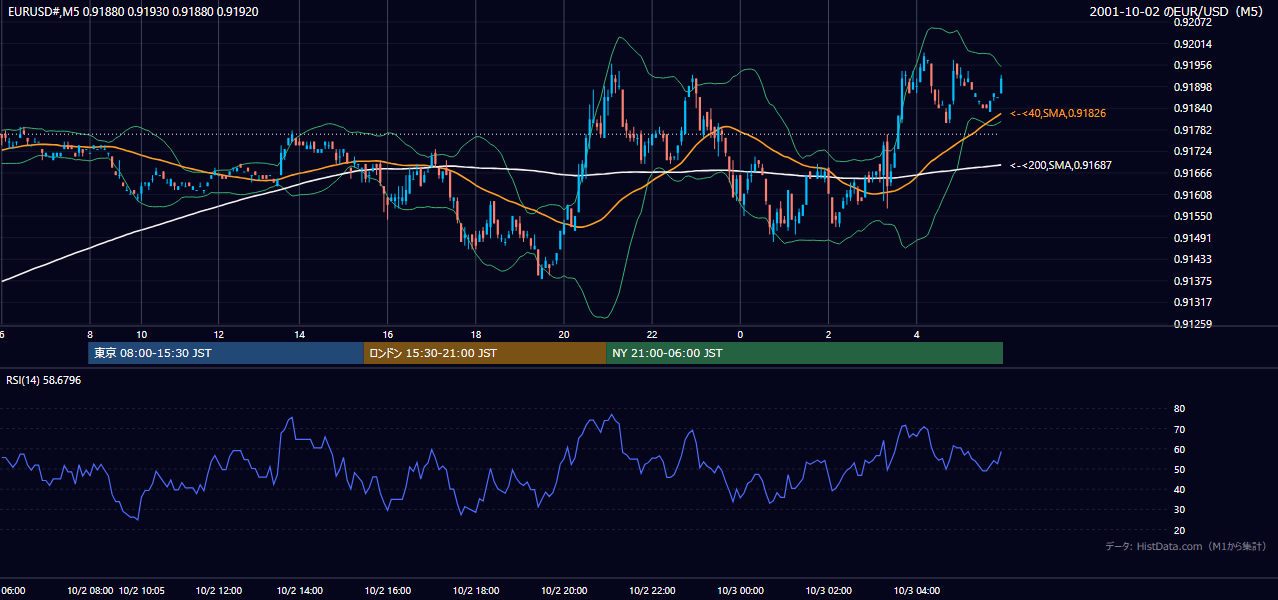Click the 10/2 14:00 time axis label

[x=300, y=591]
